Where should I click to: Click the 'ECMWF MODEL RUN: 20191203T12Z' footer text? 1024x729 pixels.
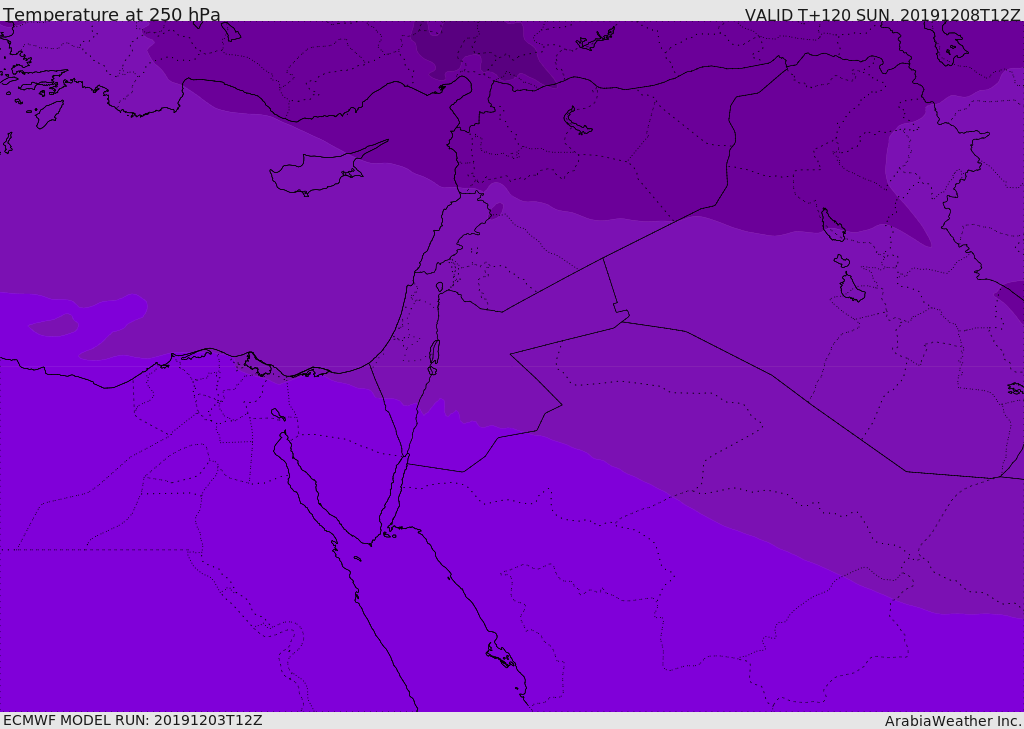(133, 720)
